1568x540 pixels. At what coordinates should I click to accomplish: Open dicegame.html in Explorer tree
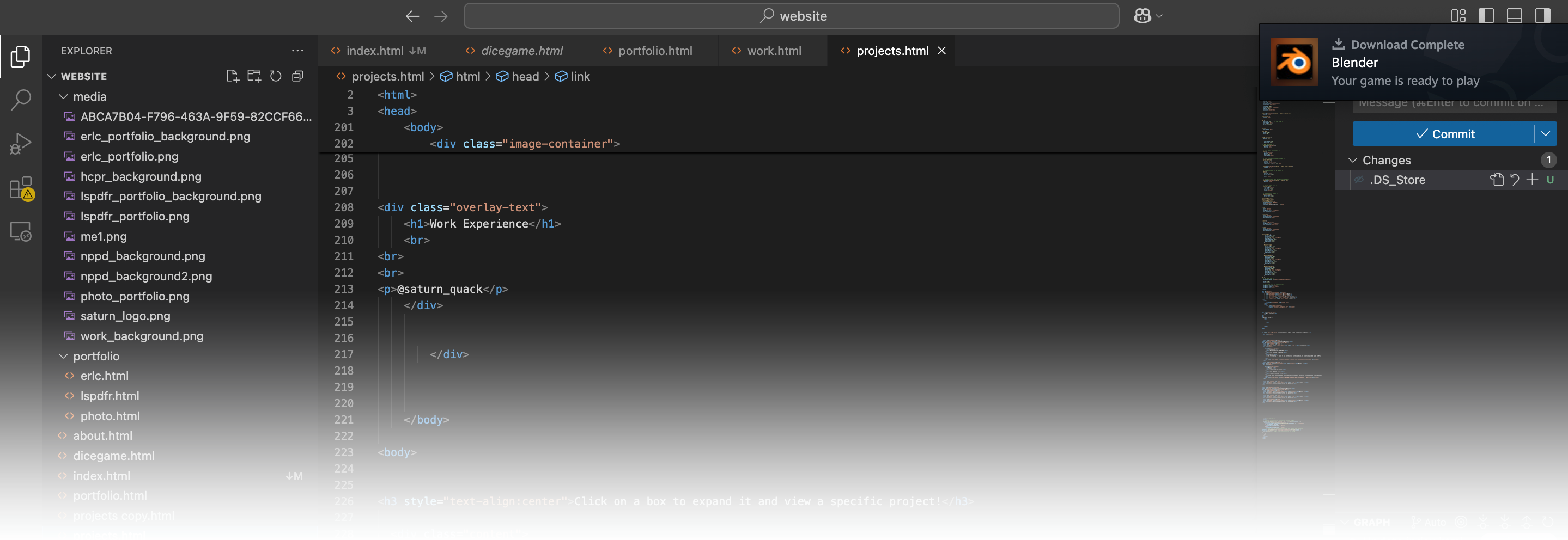tap(113, 456)
